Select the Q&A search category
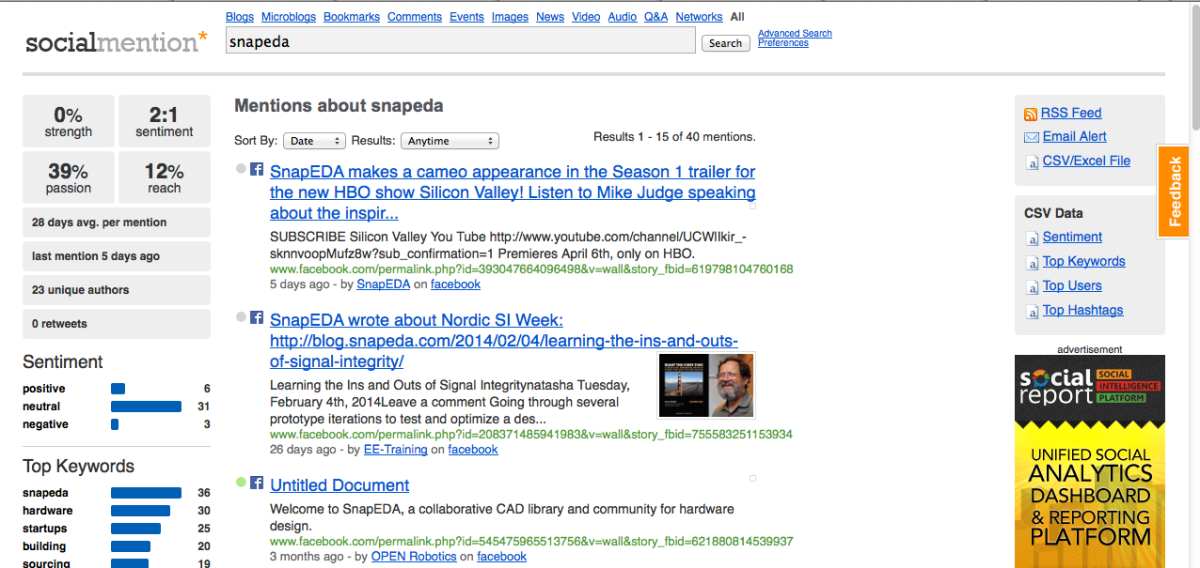 (656, 17)
